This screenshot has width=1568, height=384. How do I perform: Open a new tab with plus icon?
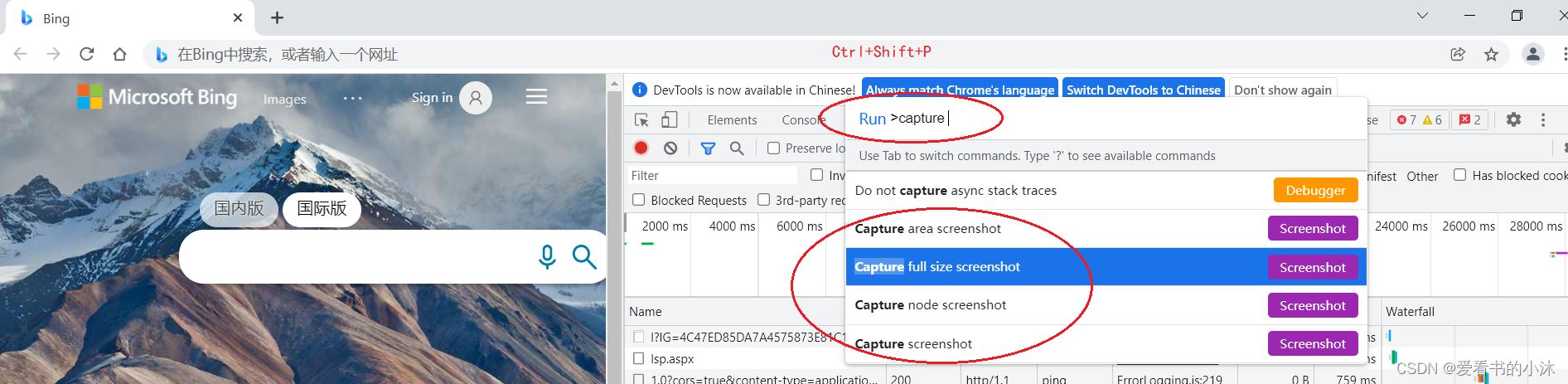pyautogui.click(x=277, y=17)
